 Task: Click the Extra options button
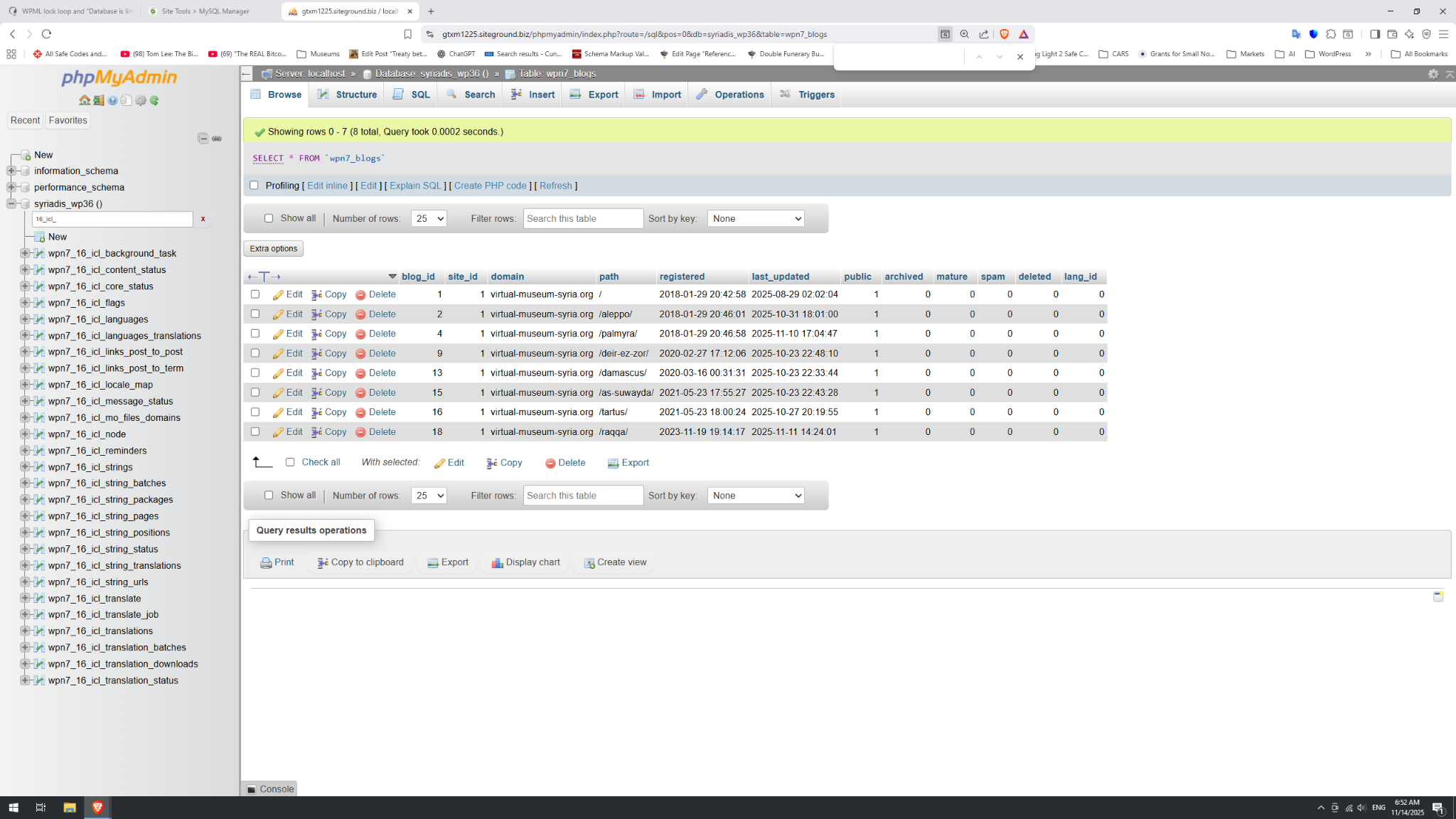(x=274, y=249)
